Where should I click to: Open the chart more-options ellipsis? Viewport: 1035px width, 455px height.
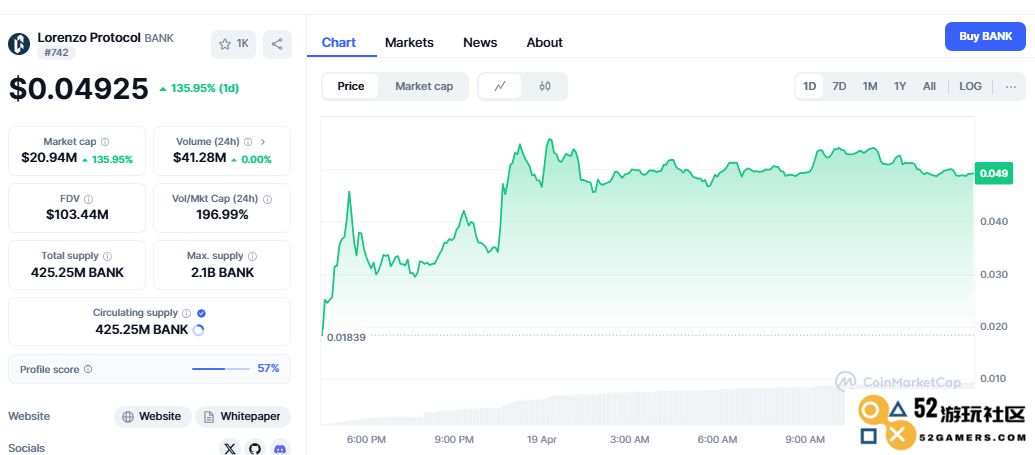coord(1011,87)
